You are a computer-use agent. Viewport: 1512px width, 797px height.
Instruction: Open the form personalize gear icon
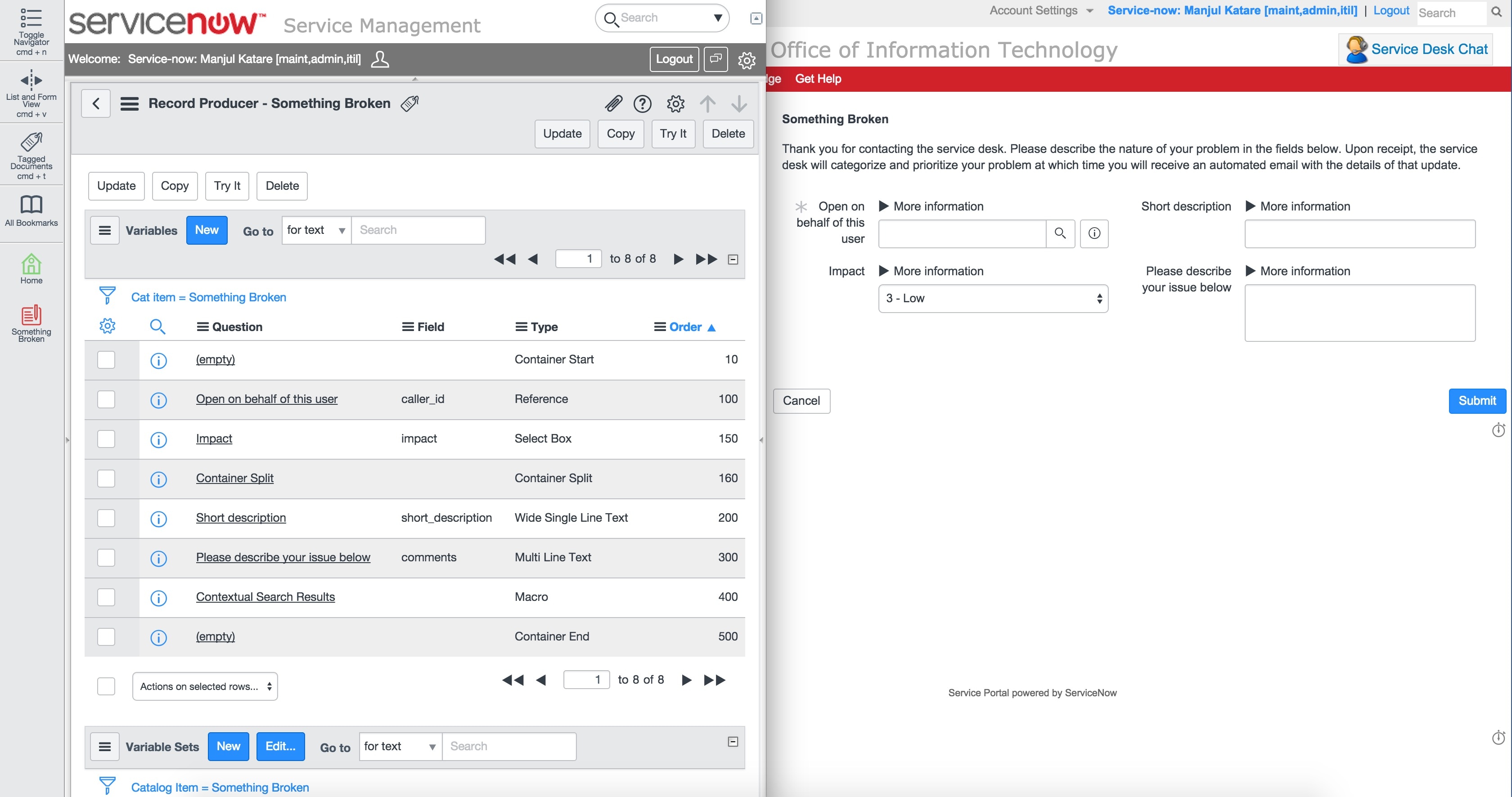675,104
